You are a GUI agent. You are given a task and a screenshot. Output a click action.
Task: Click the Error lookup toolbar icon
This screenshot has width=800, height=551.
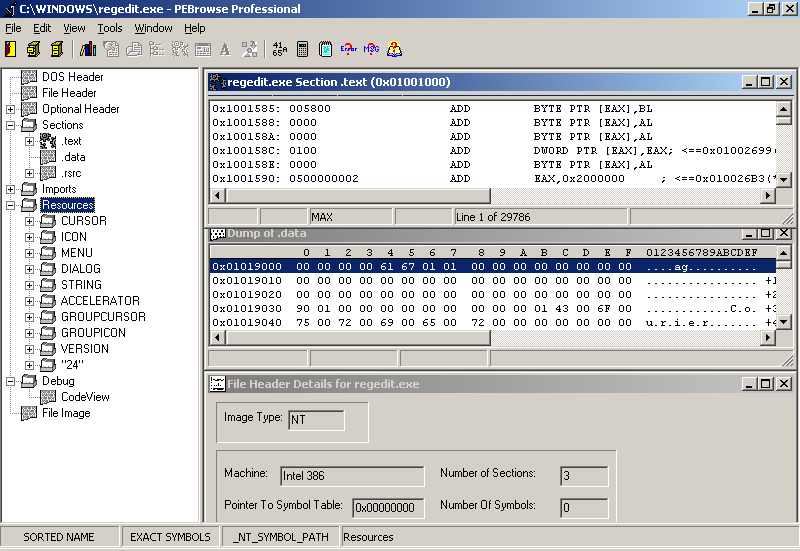click(x=348, y=49)
